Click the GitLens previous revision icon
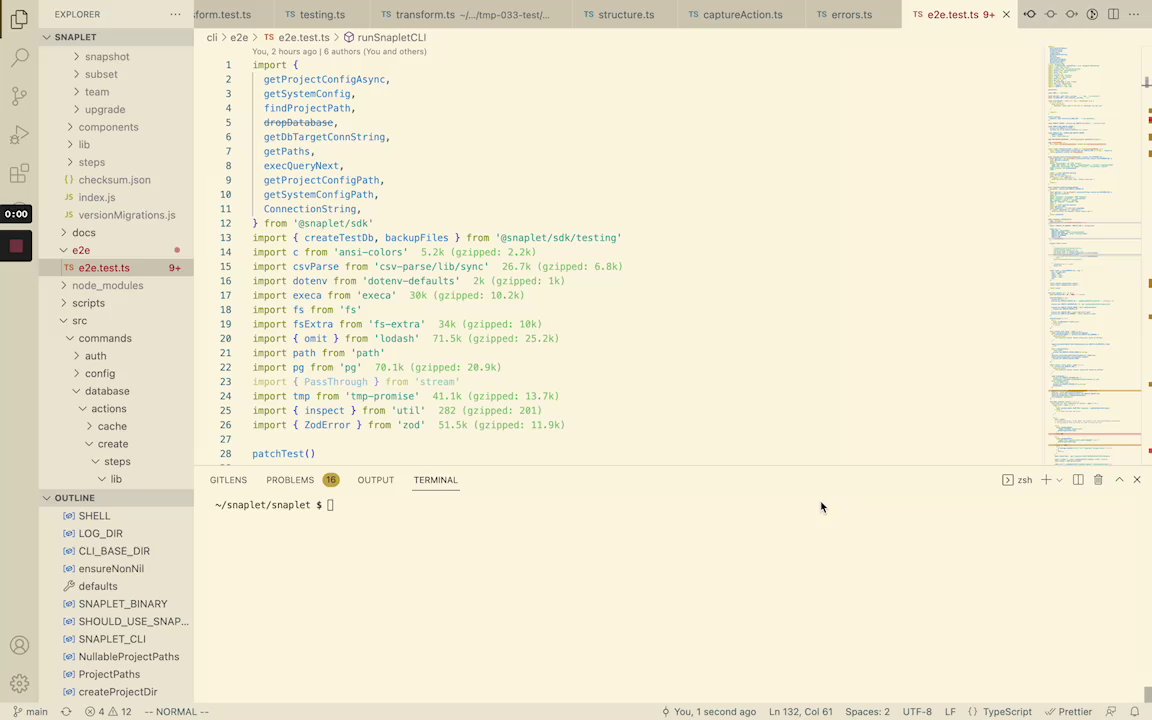 [1030, 14]
